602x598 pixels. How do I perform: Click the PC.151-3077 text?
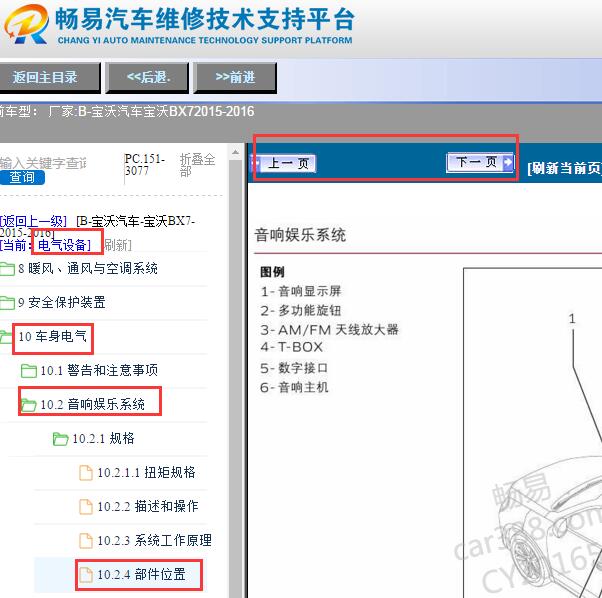(x=145, y=165)
